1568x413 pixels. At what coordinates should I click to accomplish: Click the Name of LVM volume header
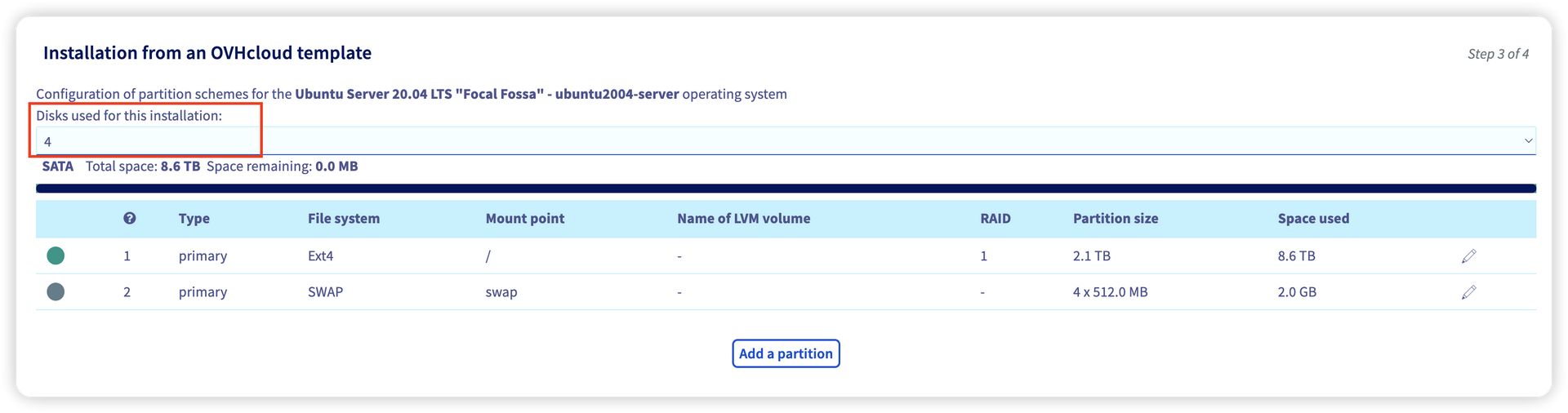(x=743, y=219)
